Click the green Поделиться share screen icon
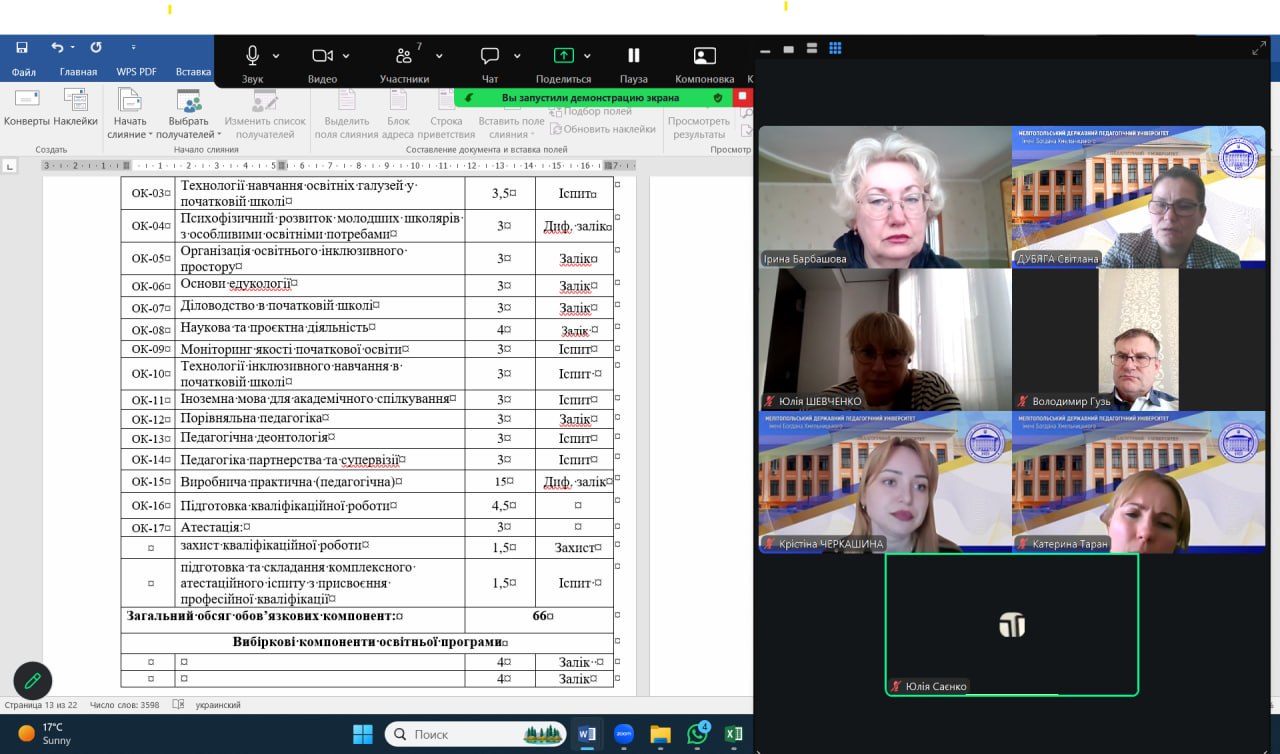The image size is (1280, 754). [x=563, y=56]
